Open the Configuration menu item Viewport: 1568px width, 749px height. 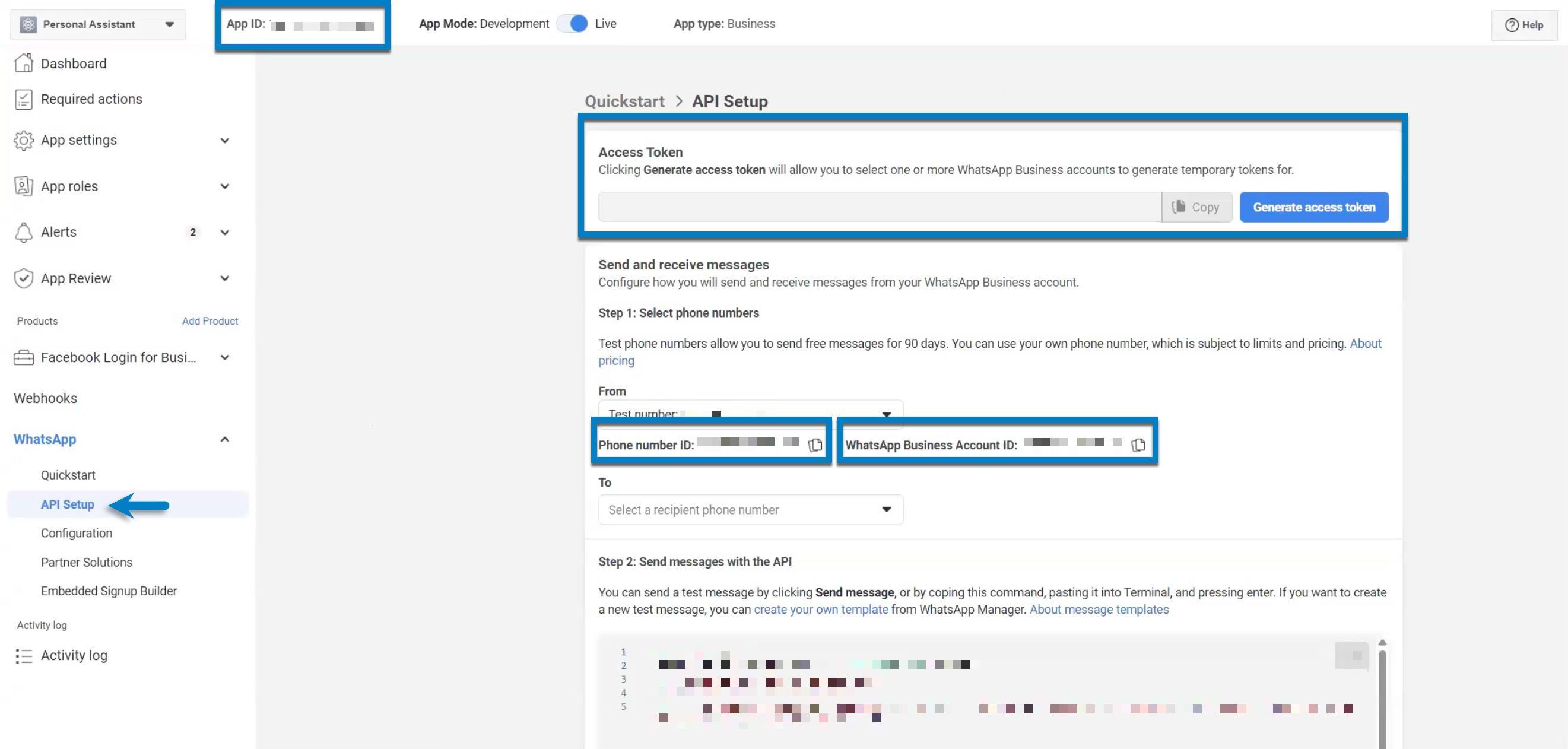coord(76,533)
